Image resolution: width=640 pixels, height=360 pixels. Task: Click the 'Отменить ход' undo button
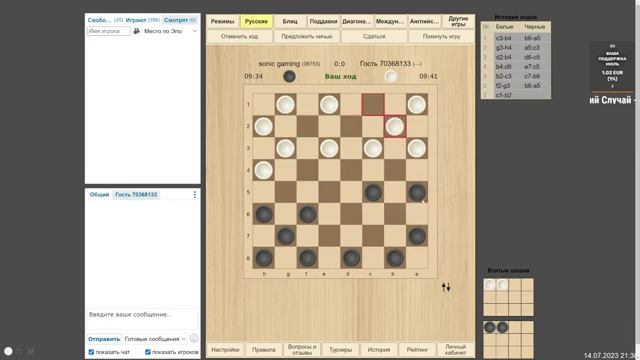click(239, 36)
